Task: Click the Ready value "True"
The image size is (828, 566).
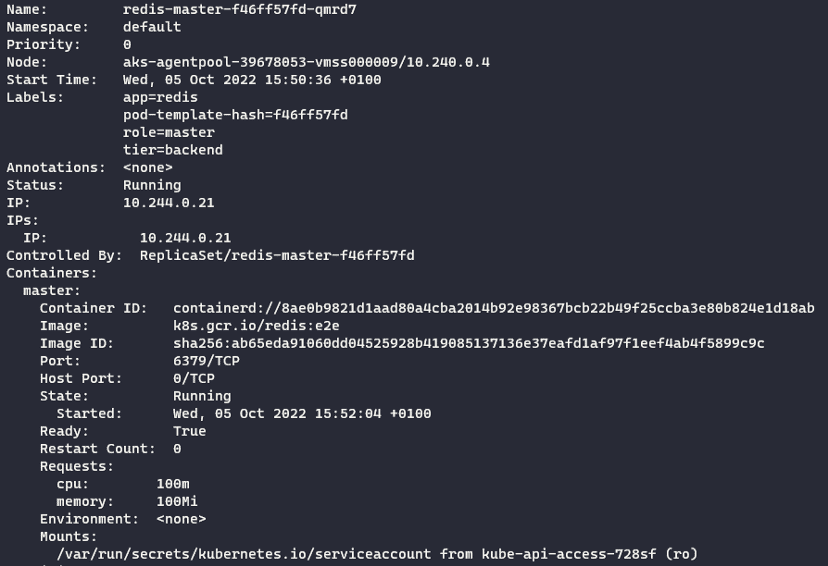Action: coord(189,431)
